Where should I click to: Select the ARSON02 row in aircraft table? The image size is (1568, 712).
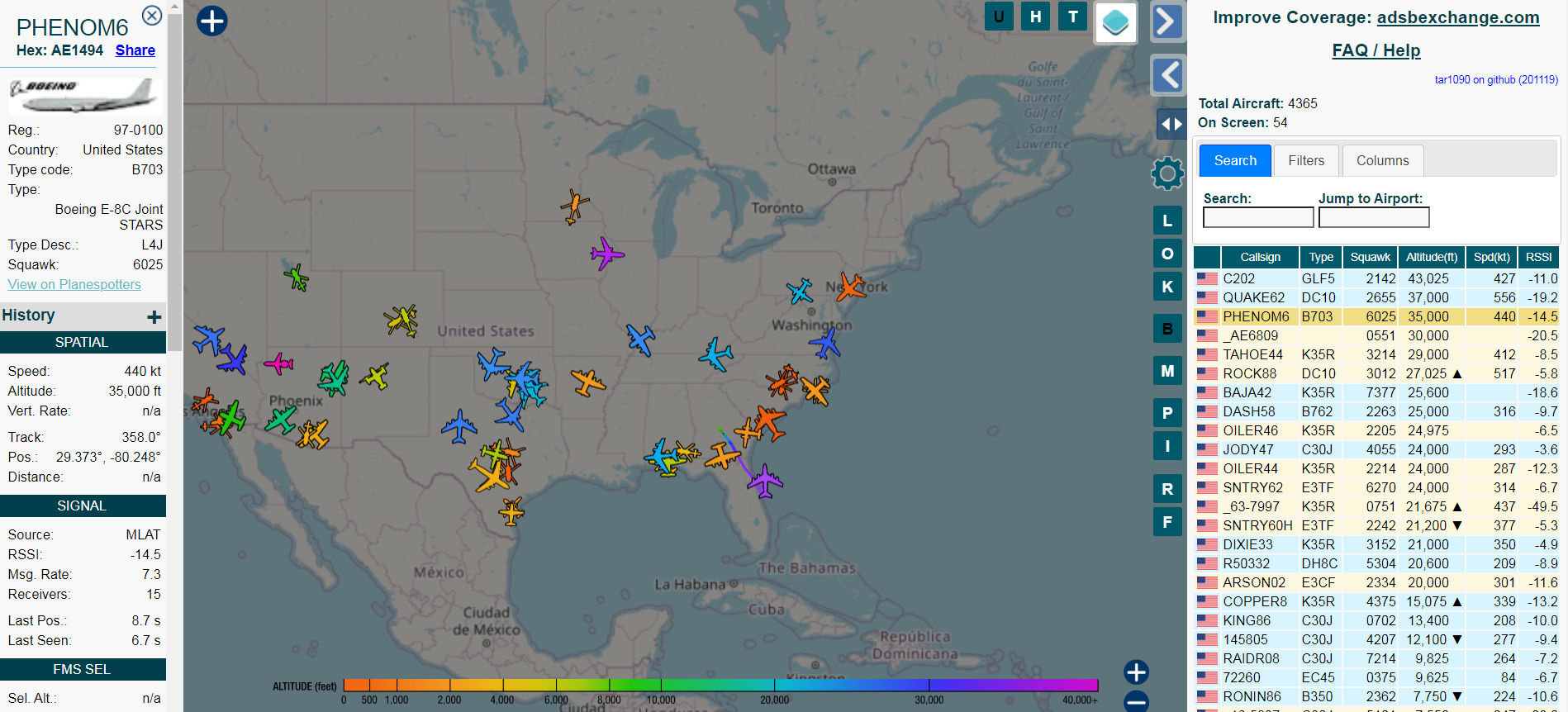[x=1376, y=583]
